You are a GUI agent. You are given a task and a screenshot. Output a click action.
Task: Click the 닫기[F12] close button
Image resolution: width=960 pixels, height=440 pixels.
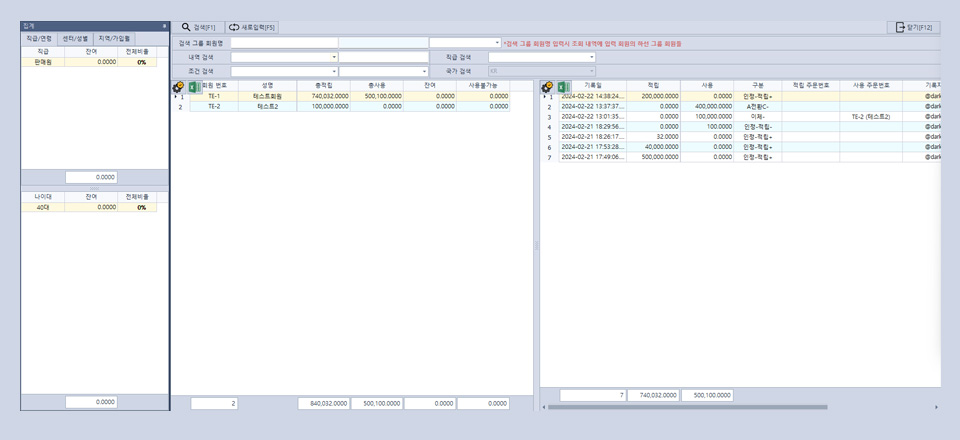tap(912, 27)
